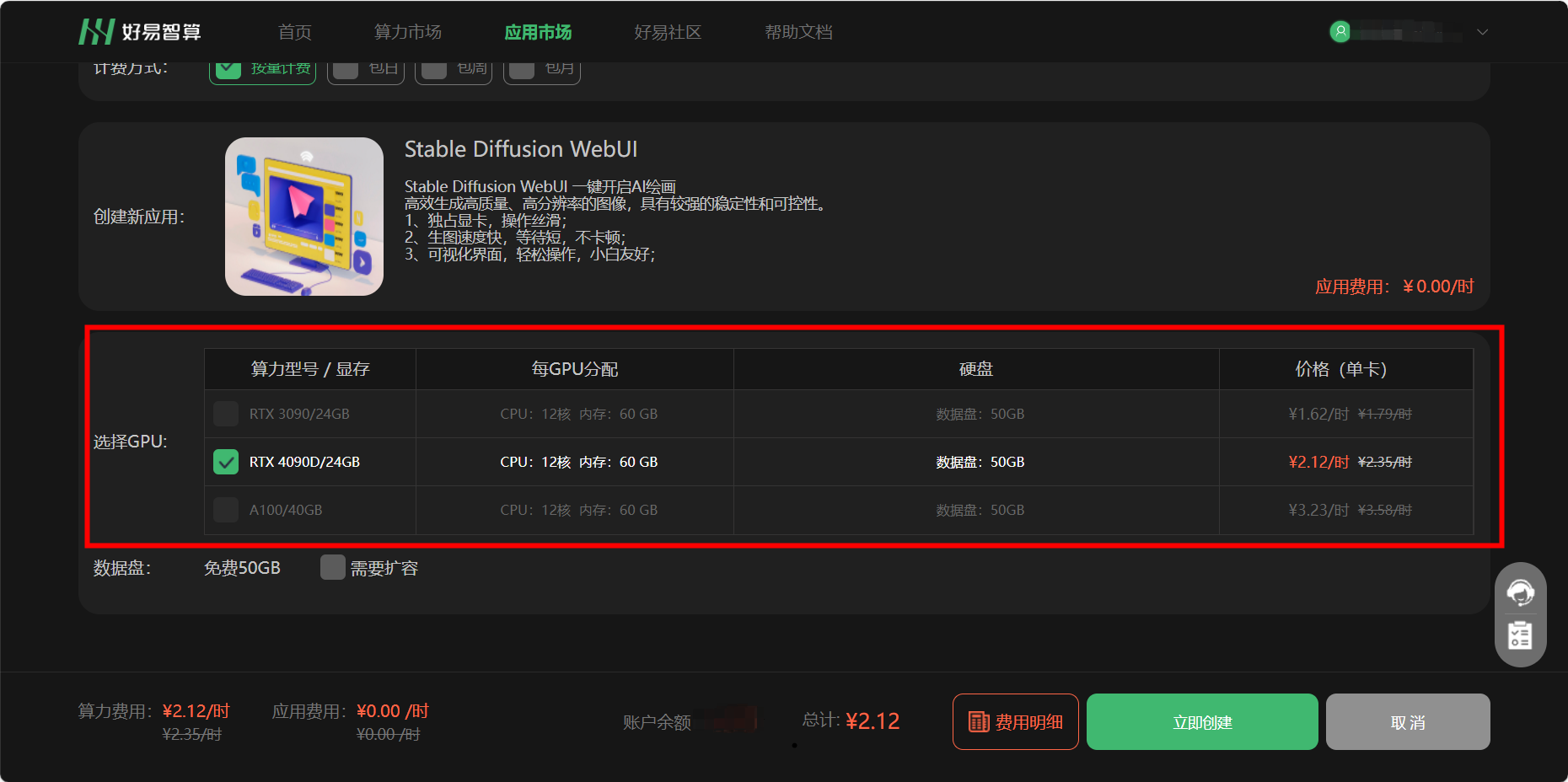Click the Stable Diffusion WebUI thumbnail image
The image size is (1568, 782).
click(x=304, y=217)
